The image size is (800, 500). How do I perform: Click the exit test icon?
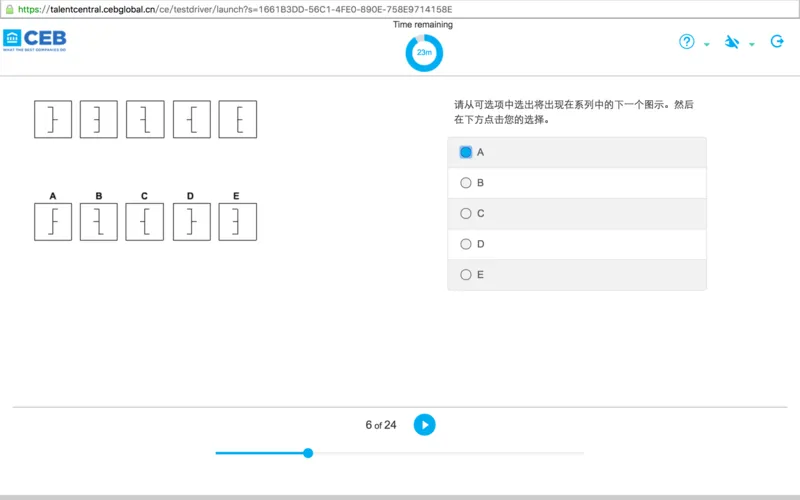[x=777, y=41]
